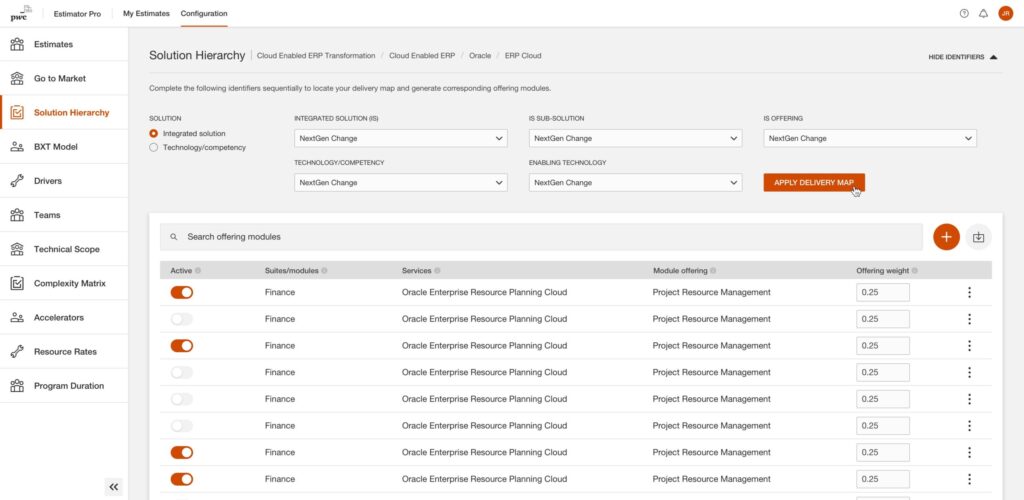Click the info icon next to Offering weight header
The image size is (1024, 500).
click(x=914, y=270)
